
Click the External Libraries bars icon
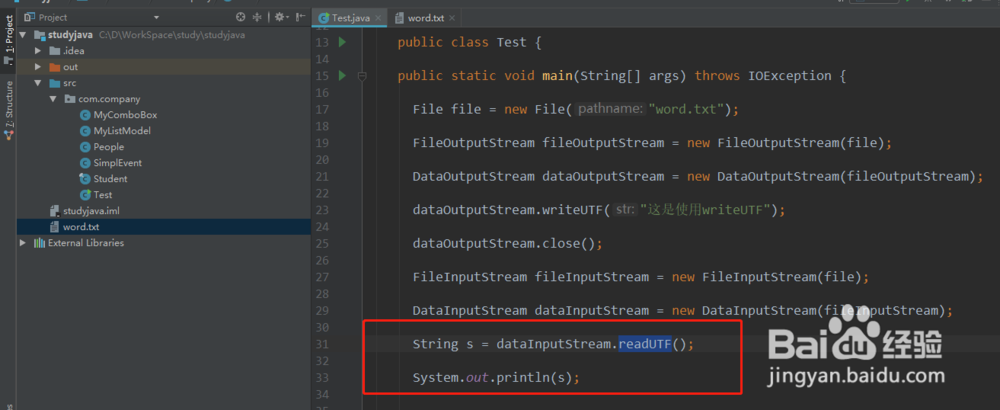coord(40,243)
